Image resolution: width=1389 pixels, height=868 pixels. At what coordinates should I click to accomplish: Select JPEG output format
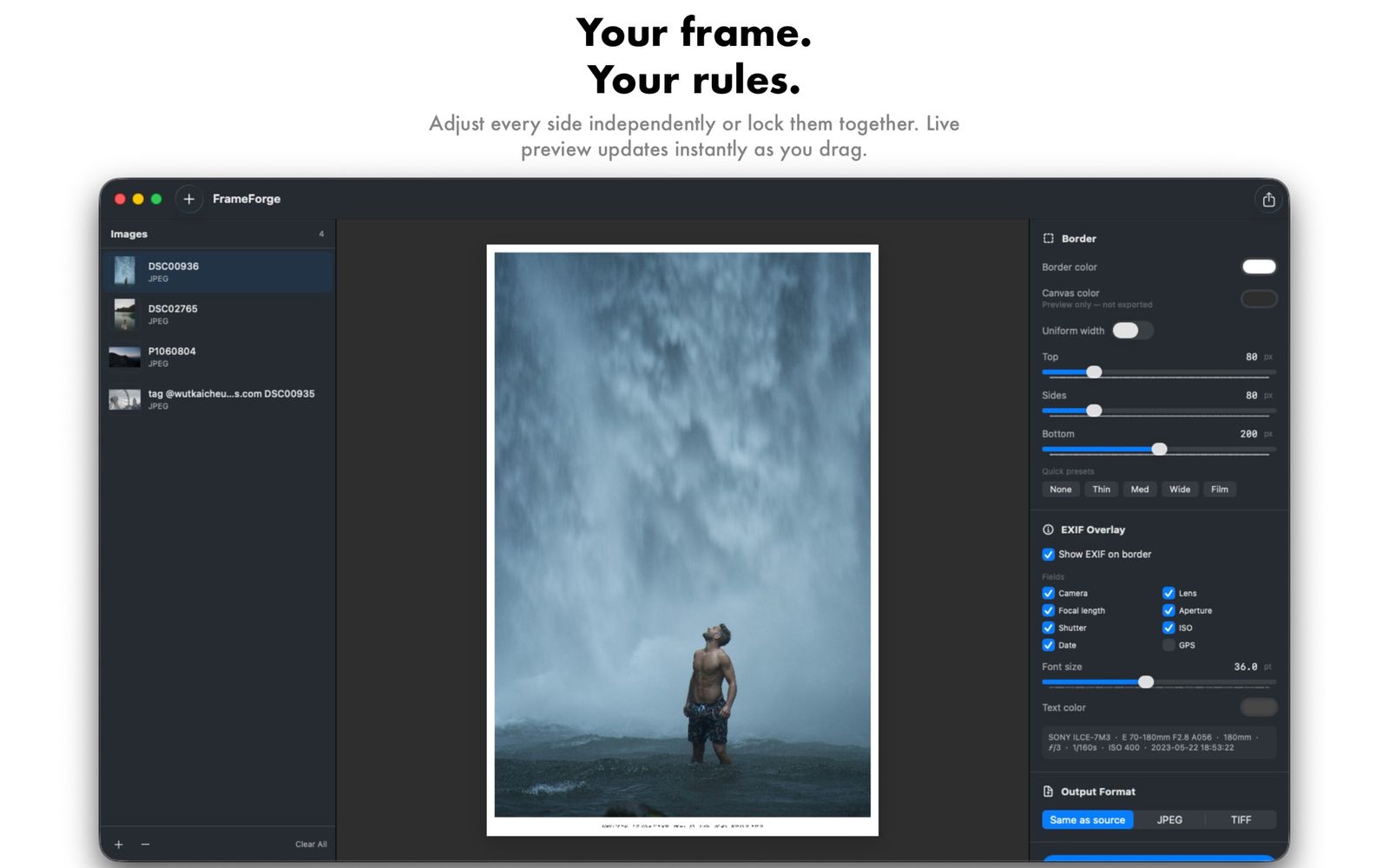click(1169, 820)
